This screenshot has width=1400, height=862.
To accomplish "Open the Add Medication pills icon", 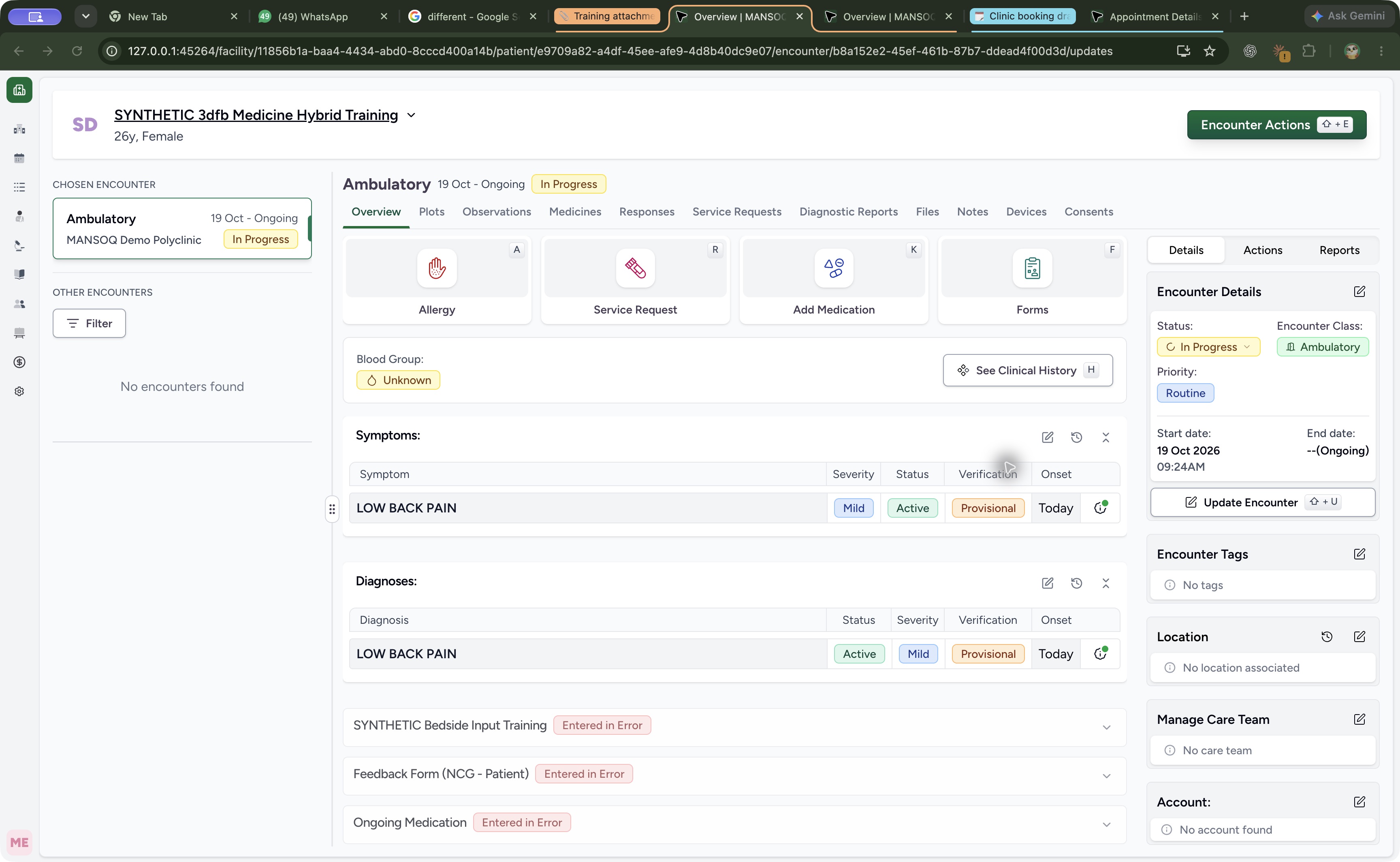I will (833, 267).
